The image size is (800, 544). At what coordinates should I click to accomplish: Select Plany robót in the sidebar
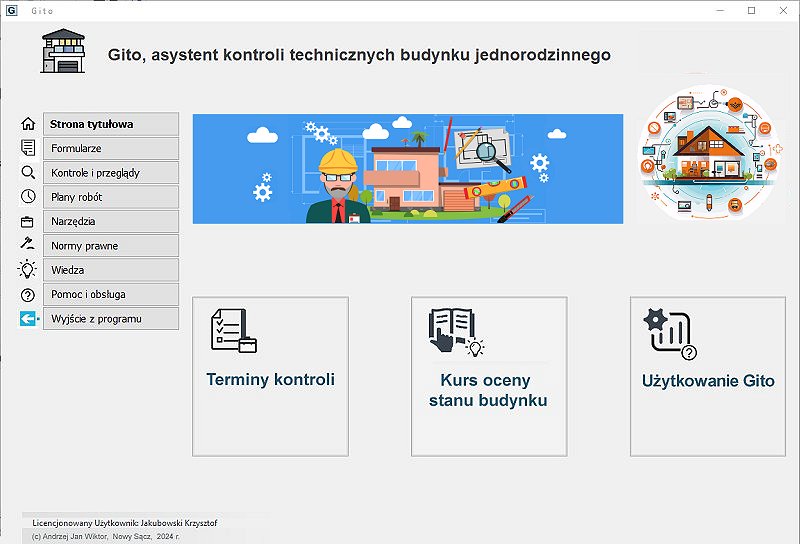[x=111, y=197]
